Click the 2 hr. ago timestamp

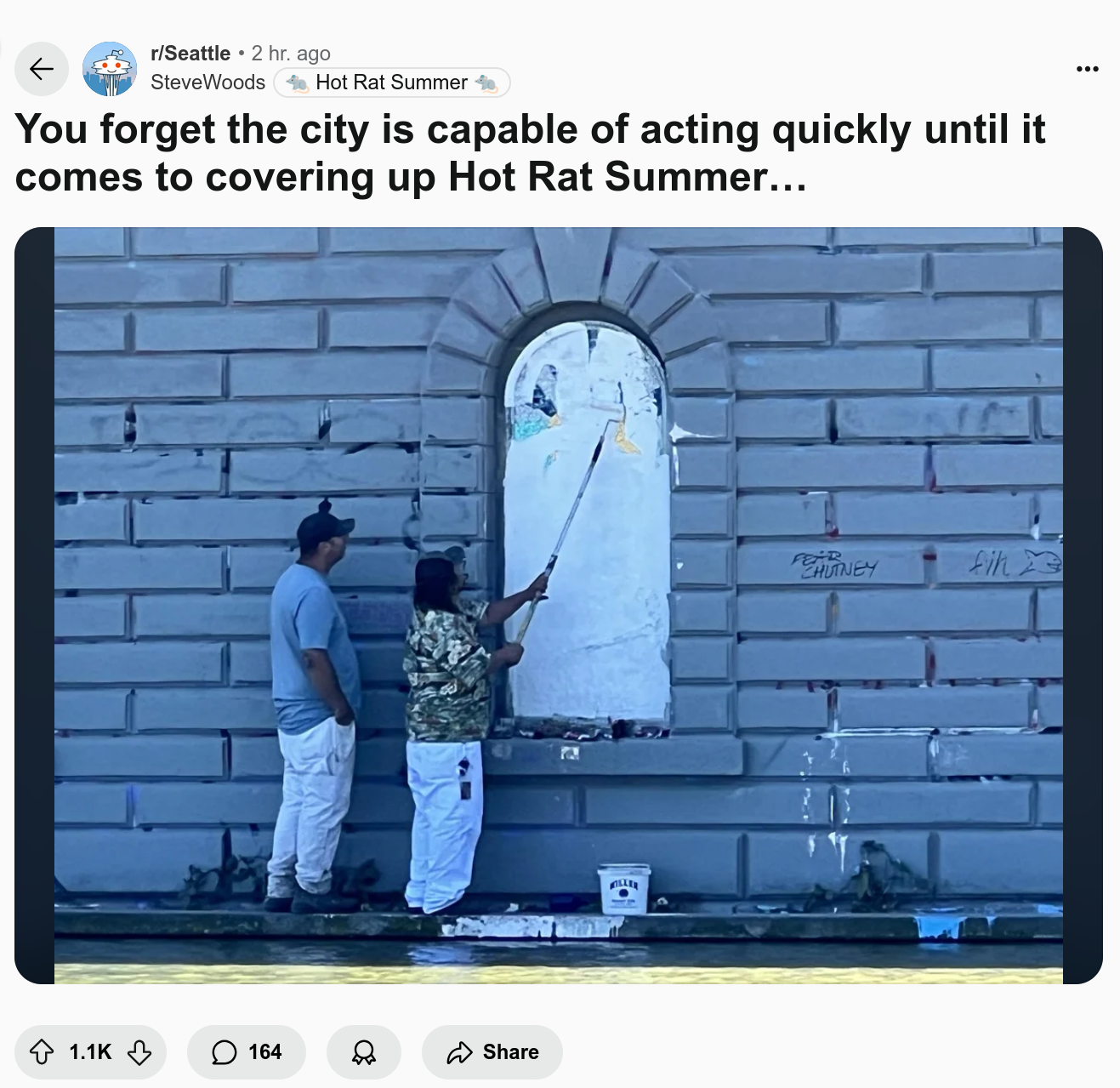coord(291,54)
